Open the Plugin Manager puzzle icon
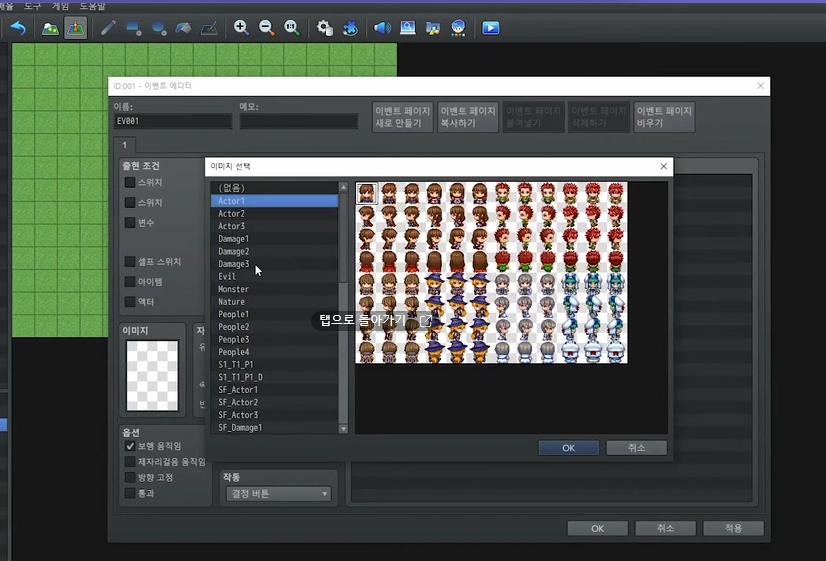Viewport: 826px width, 561px height. pyautogui.click(x=350, y=28)
